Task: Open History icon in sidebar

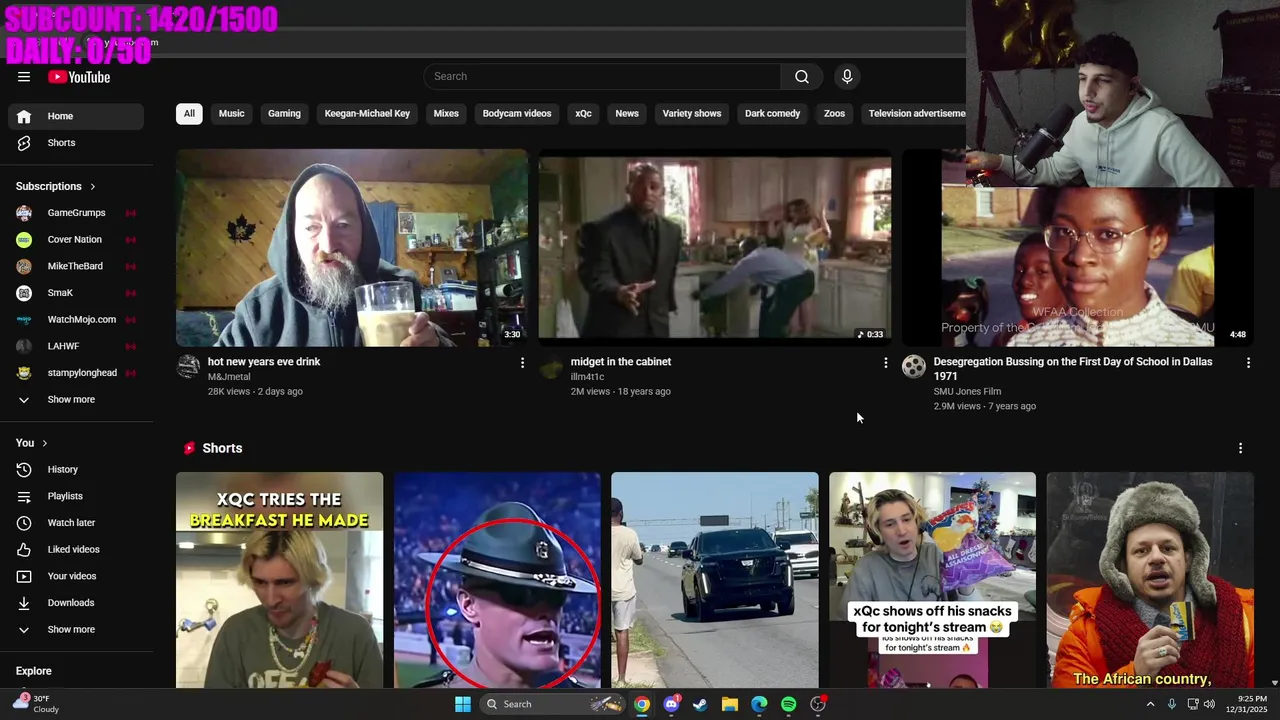Action: click(24, 469)
